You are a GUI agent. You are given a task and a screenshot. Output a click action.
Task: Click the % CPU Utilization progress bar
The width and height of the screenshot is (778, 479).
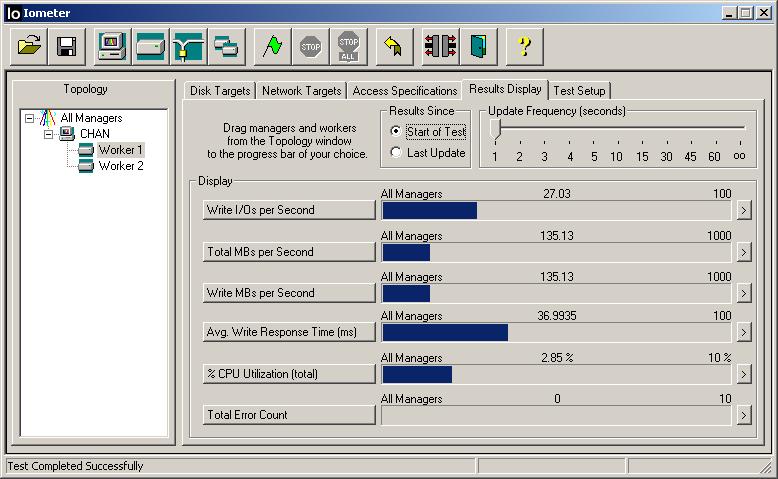(556, 374)
